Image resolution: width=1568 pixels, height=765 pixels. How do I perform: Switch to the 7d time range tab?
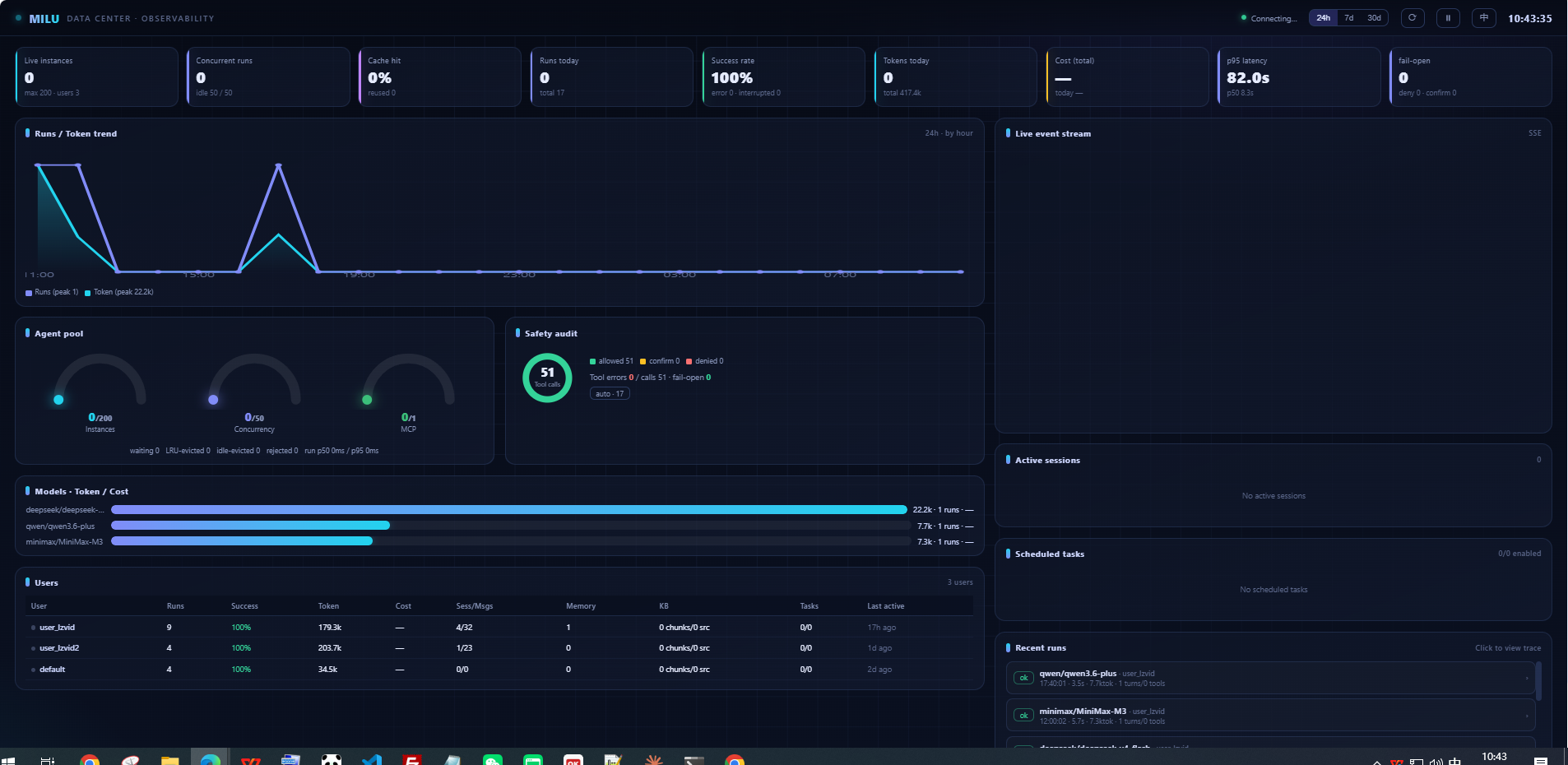pyautogui.click(x=1349, y=17)
